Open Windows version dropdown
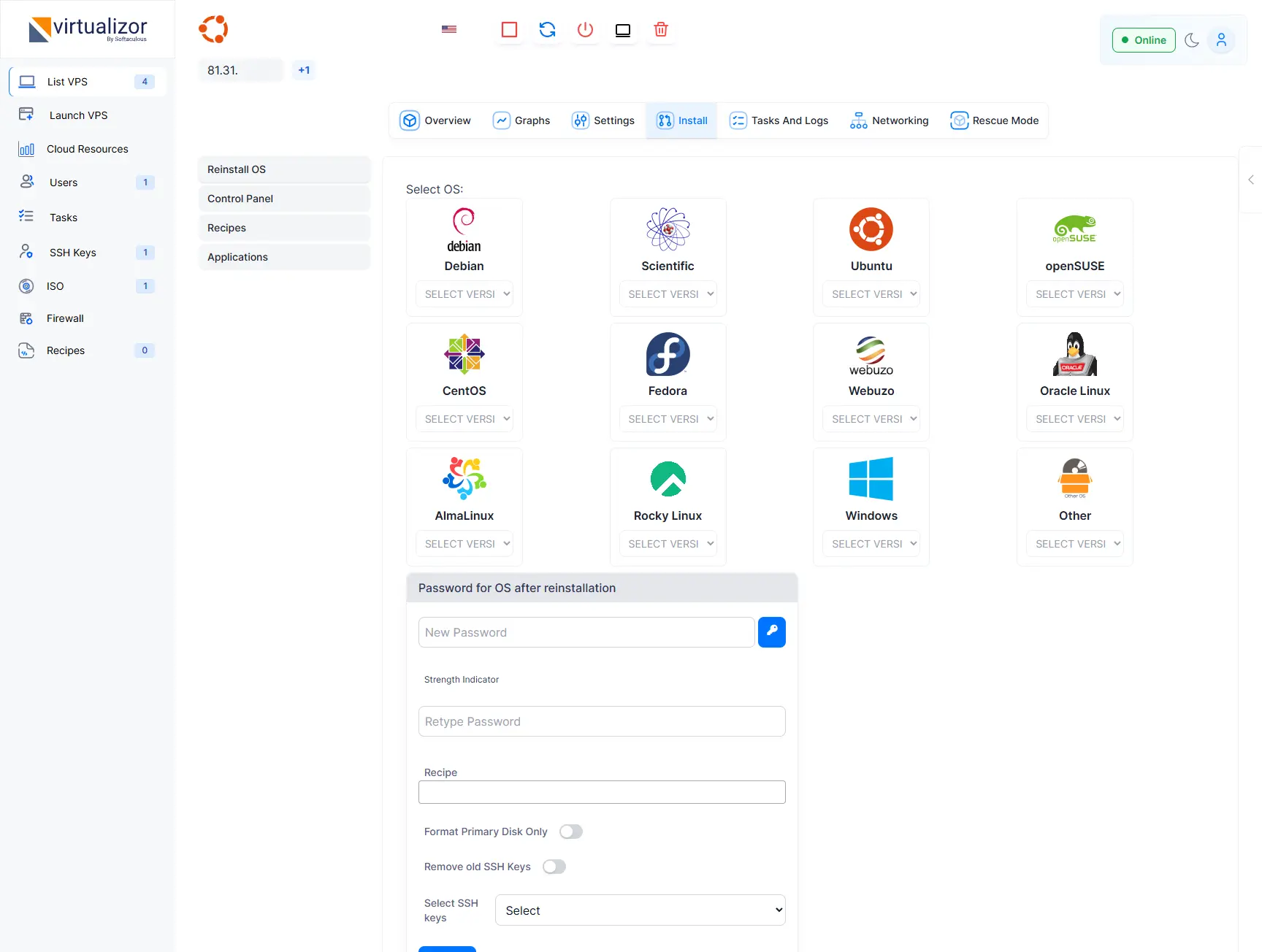Image resolution: width=1262 pixels, height=952 pixels. (871, 544)
